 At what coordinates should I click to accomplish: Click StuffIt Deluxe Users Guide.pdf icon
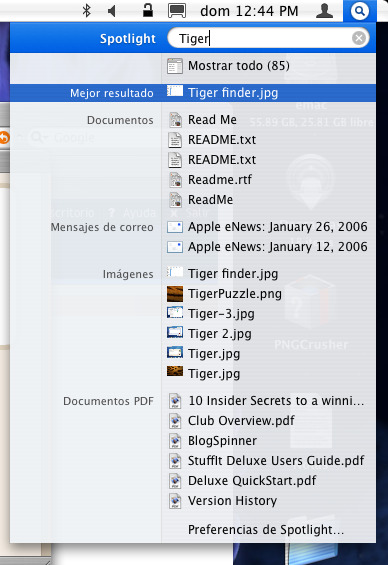175,461
